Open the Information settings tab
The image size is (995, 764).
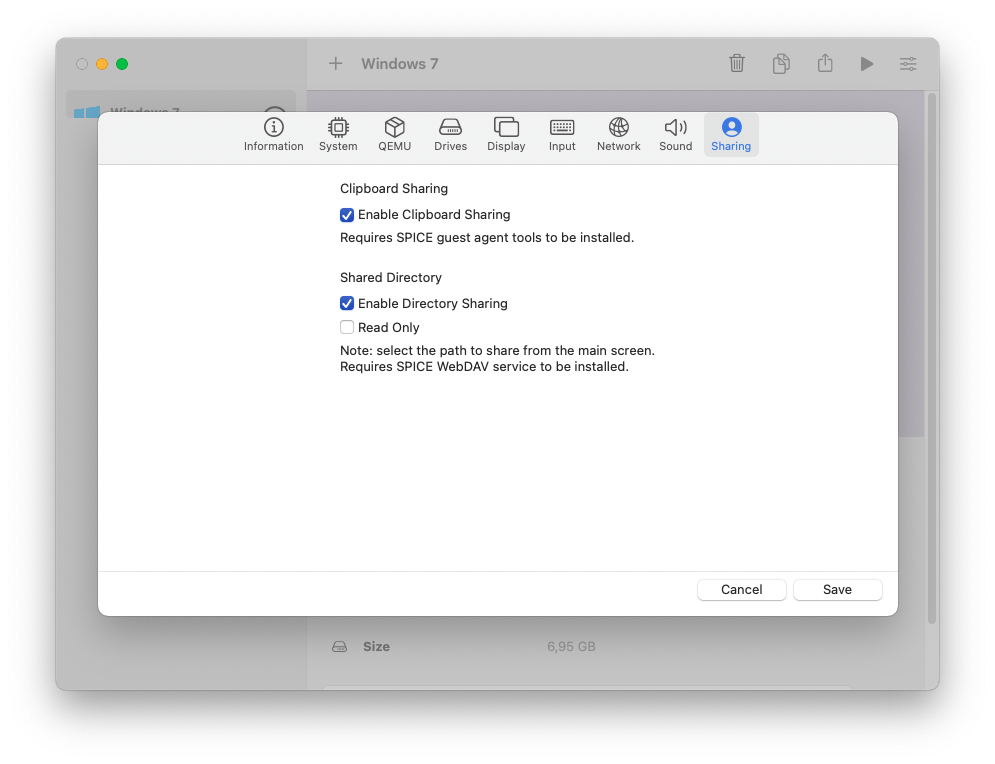coord(273,135)
